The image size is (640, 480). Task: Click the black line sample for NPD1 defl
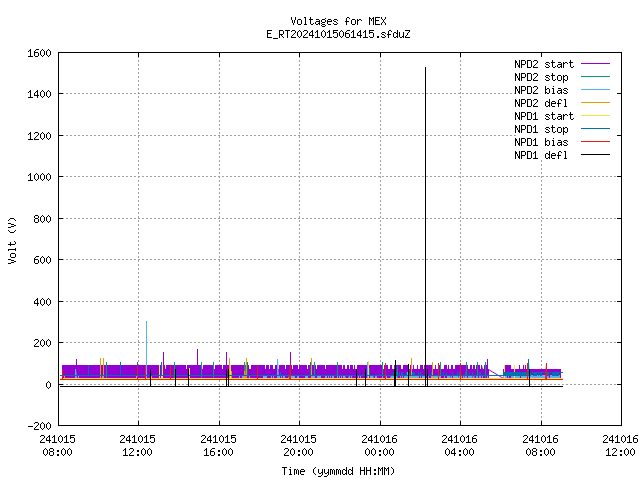click(595, 155)
